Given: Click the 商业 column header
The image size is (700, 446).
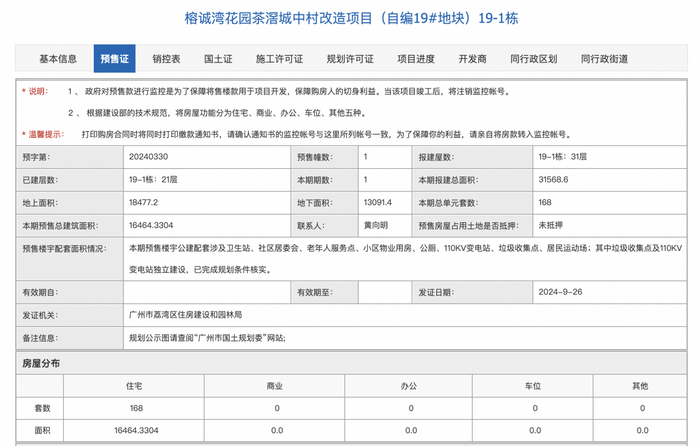Looking at the screenshot, I should (275, 386).
